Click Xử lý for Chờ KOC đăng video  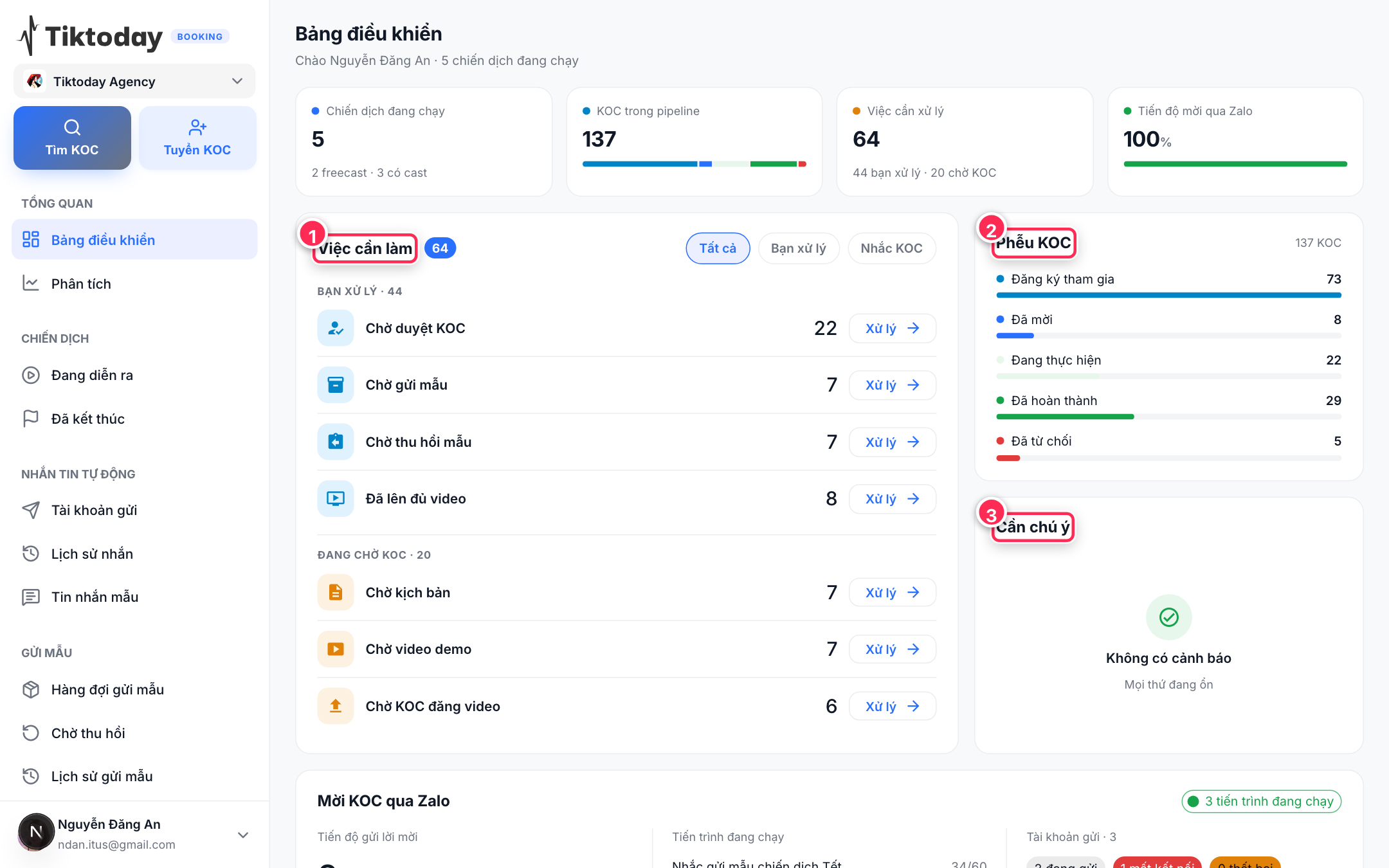point(893,706)
